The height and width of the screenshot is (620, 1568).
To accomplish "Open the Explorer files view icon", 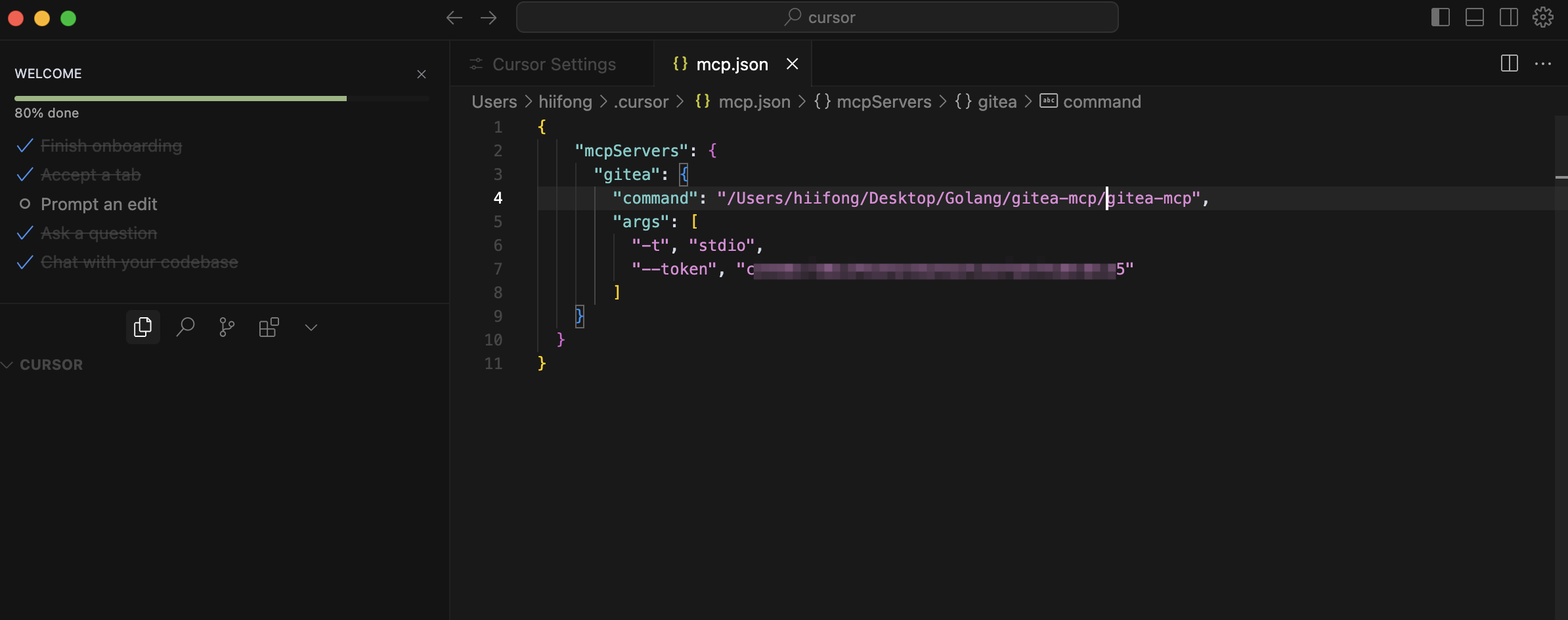I will (142, 327).
